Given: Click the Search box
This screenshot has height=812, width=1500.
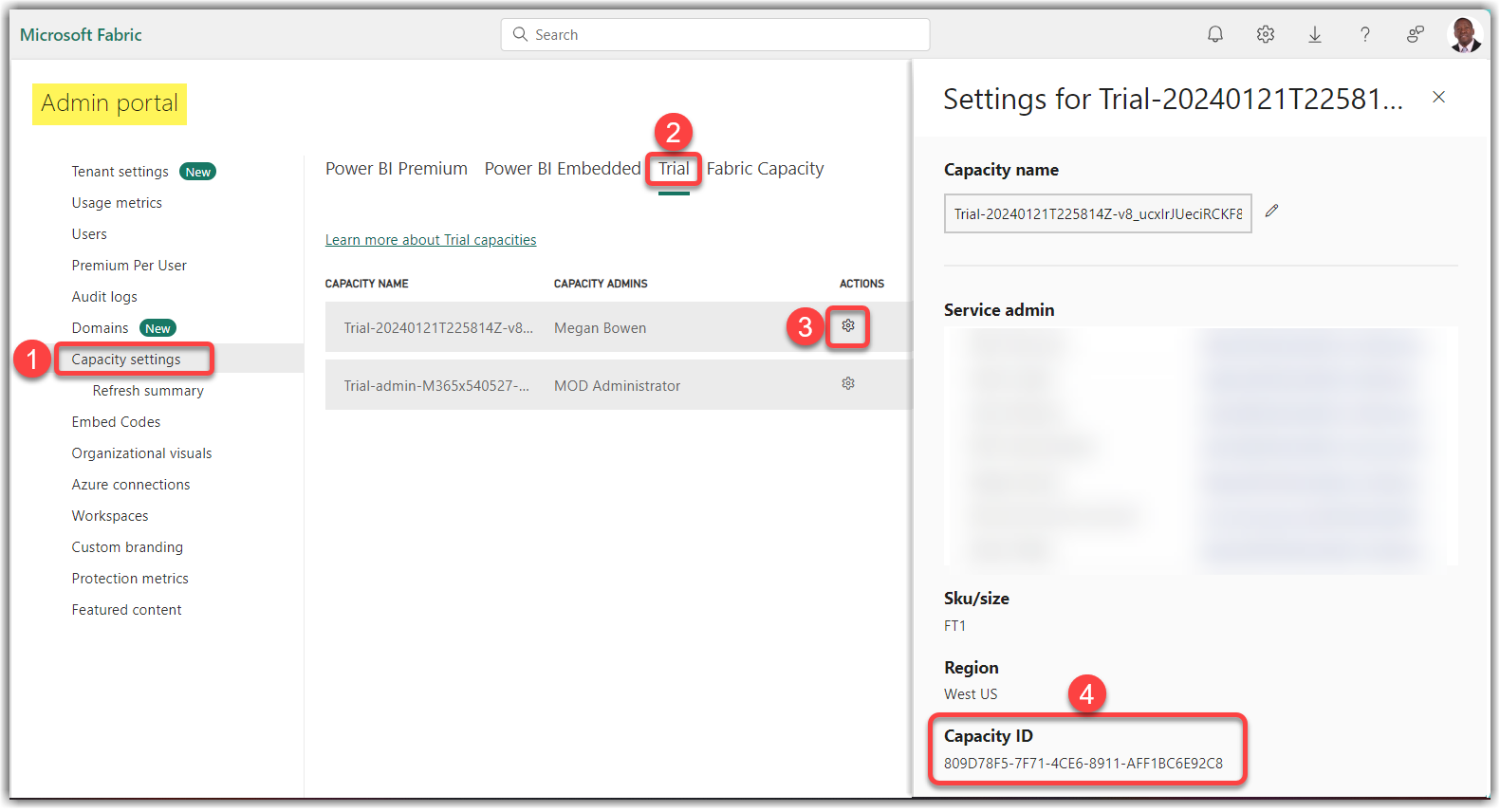Looking at the screenshot, I should click(715, 35).
